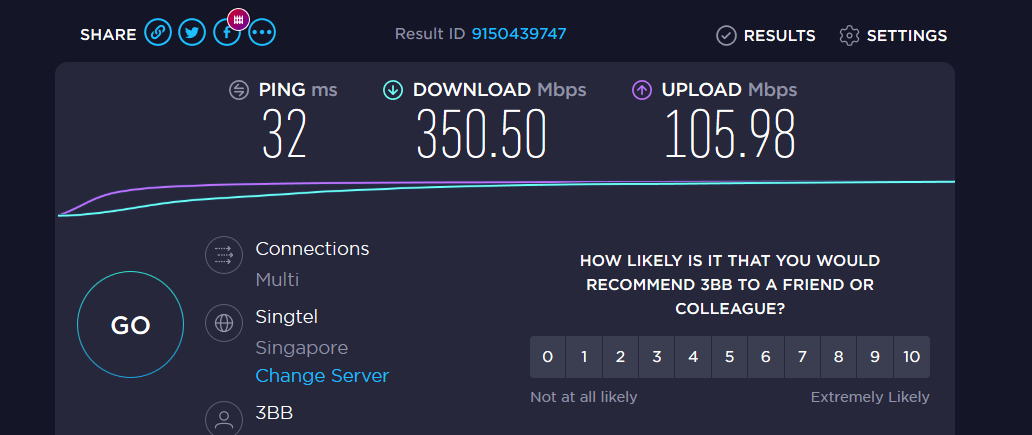Click the Singtel server globe icon

point(224,323)
